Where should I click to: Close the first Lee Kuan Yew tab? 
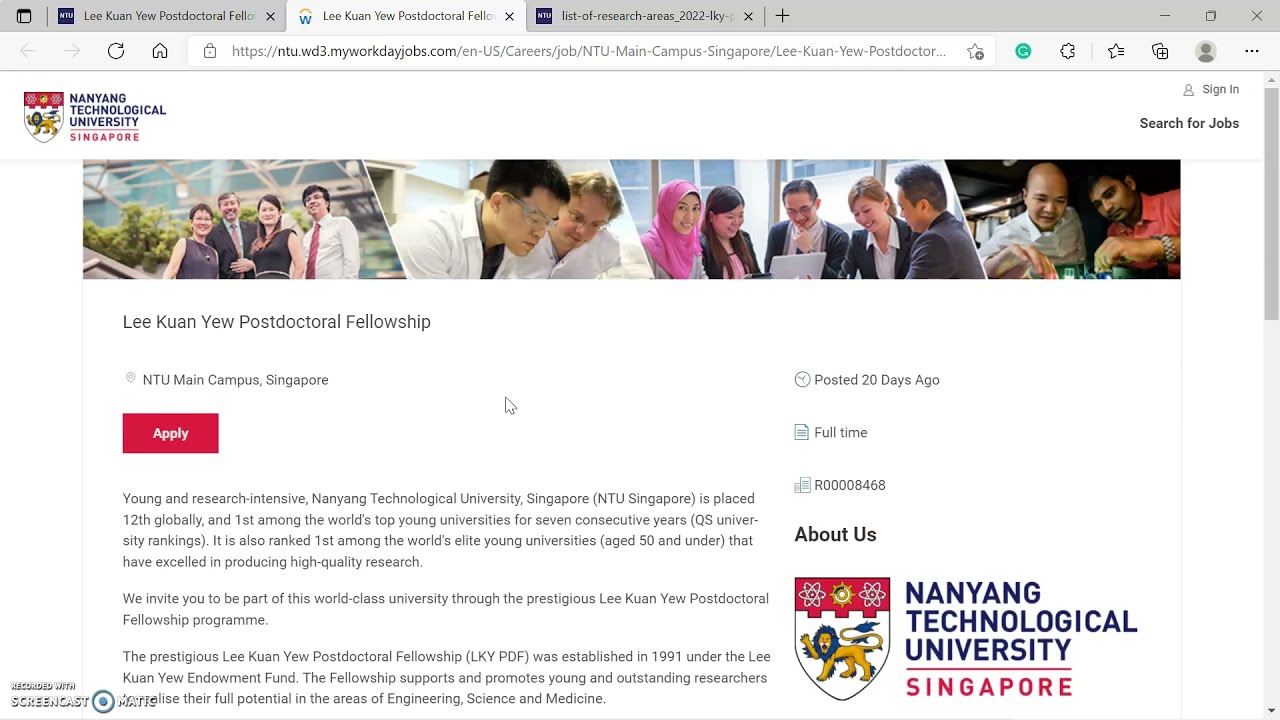point(270,16)
